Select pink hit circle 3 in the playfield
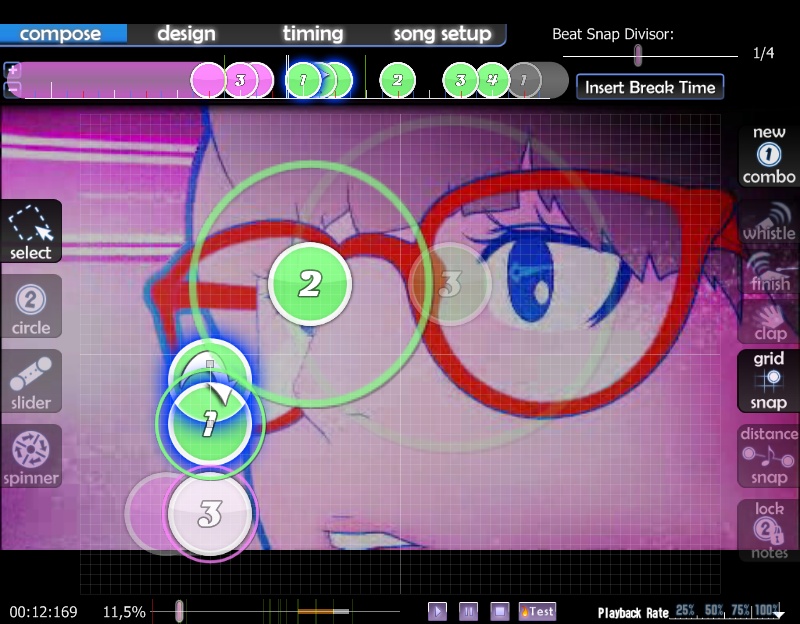This screenshot has height=624, width=800. [x=210, y=514]
